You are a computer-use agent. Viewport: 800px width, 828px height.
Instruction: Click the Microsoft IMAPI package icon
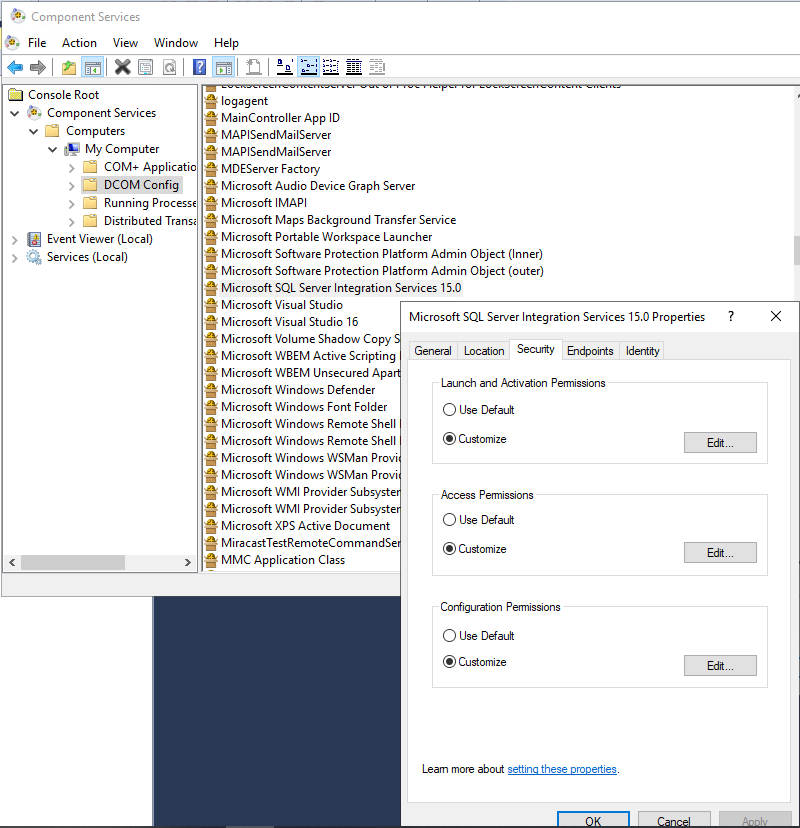pyautogui.click(x=211, y=203)
